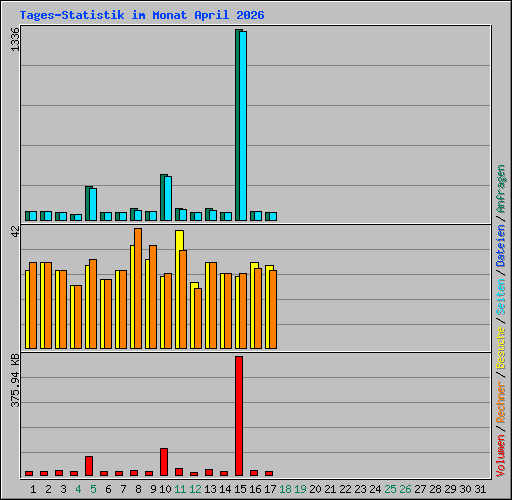Click the 'Seiten' legend label
The width and height of the screenshot is (512, 500).
501,297
